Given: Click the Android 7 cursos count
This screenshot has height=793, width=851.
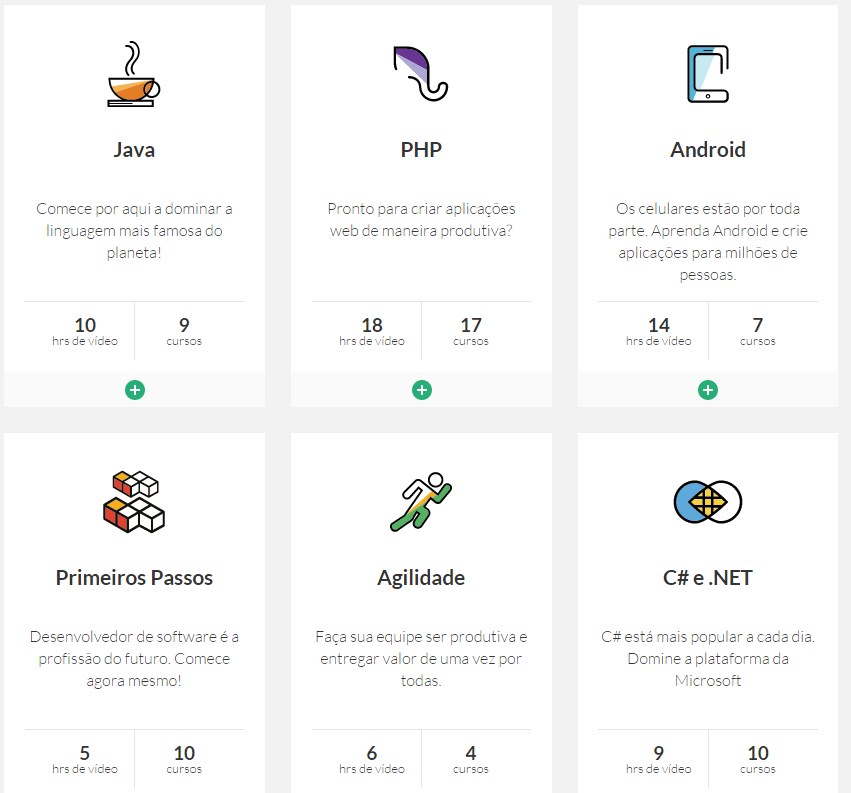Looking at the screenshot, I should click(x=758, y=331).
